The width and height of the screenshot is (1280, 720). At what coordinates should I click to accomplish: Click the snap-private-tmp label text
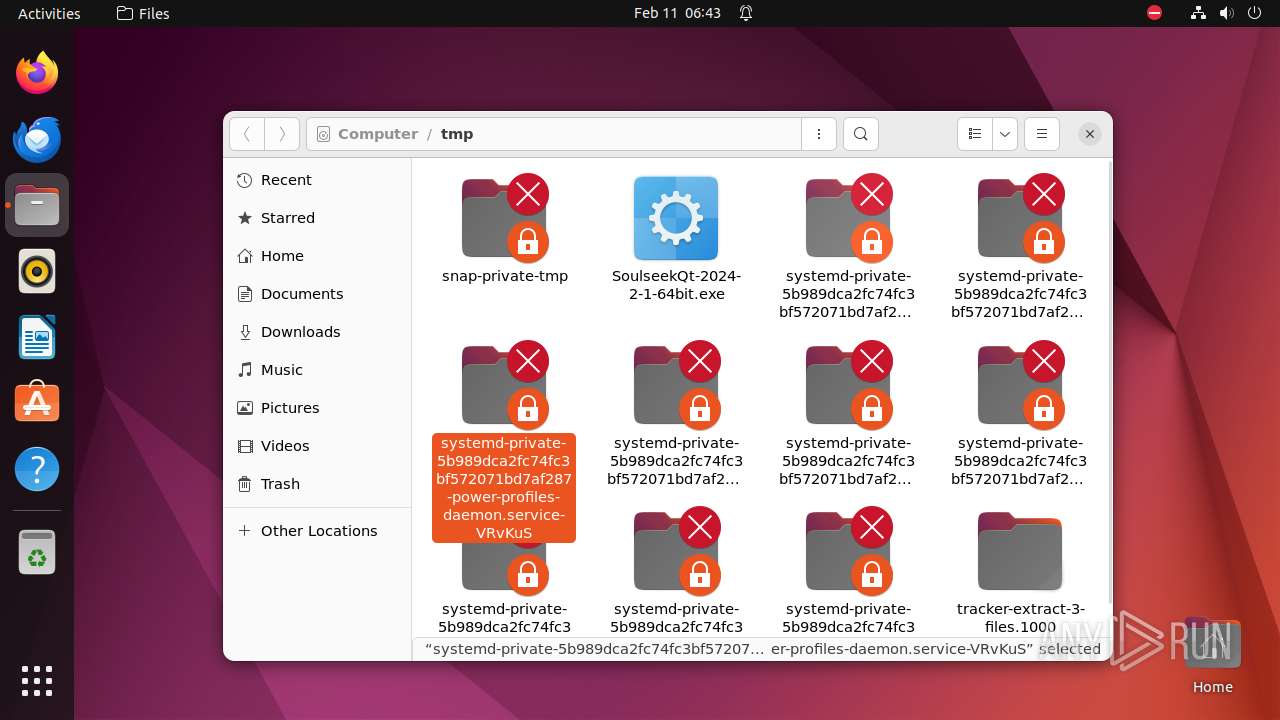pyautogui.click(x=505, y=276)
